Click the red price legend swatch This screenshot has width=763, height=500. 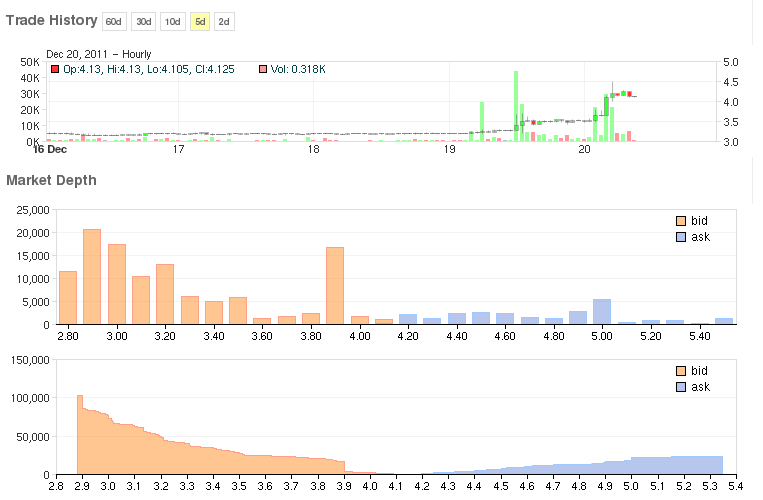[55, 69]
